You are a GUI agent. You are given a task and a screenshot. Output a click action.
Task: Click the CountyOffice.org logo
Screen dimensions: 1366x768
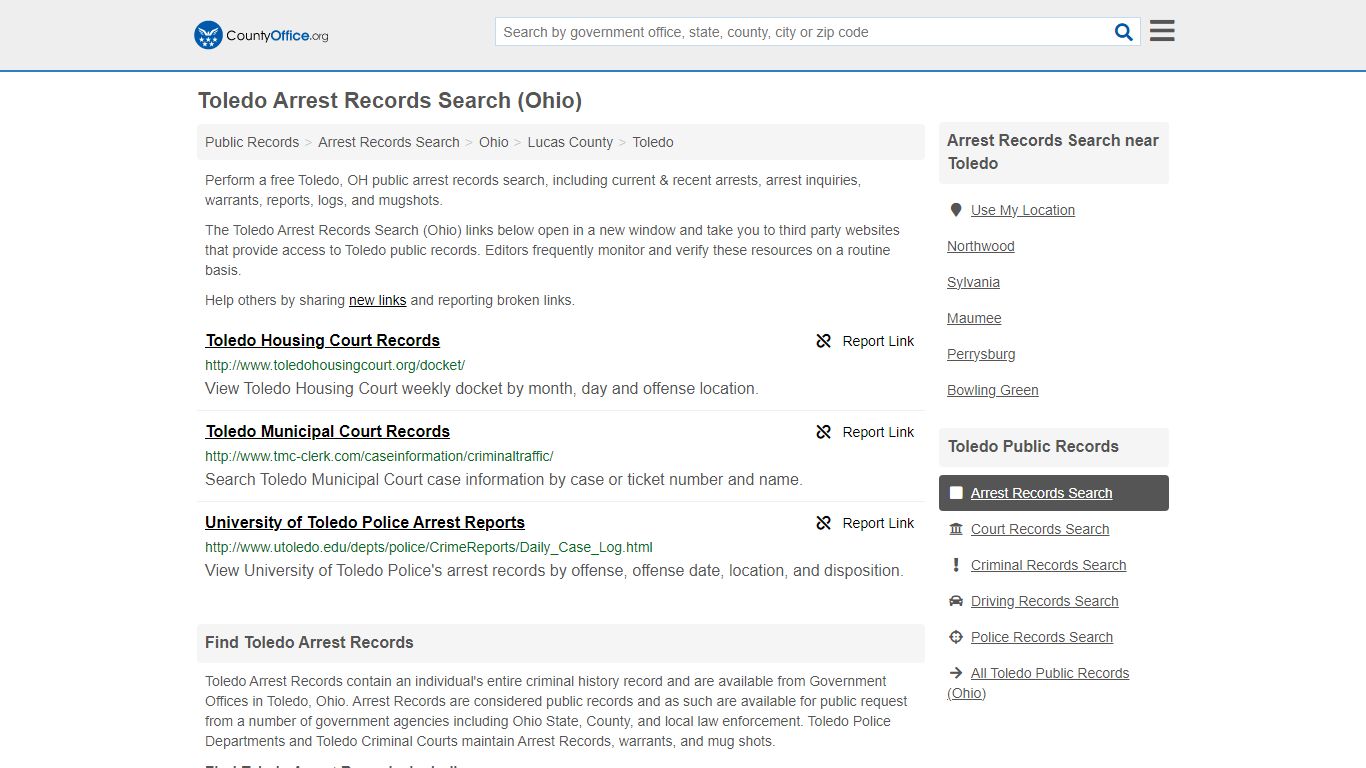coord(261,35)
